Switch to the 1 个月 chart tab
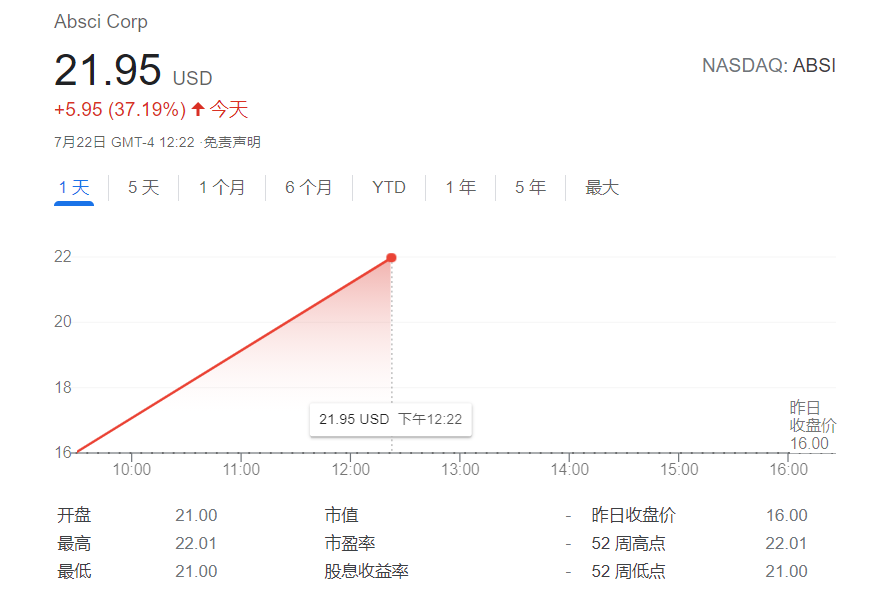884x612 pixels. (x=221, y=187)
